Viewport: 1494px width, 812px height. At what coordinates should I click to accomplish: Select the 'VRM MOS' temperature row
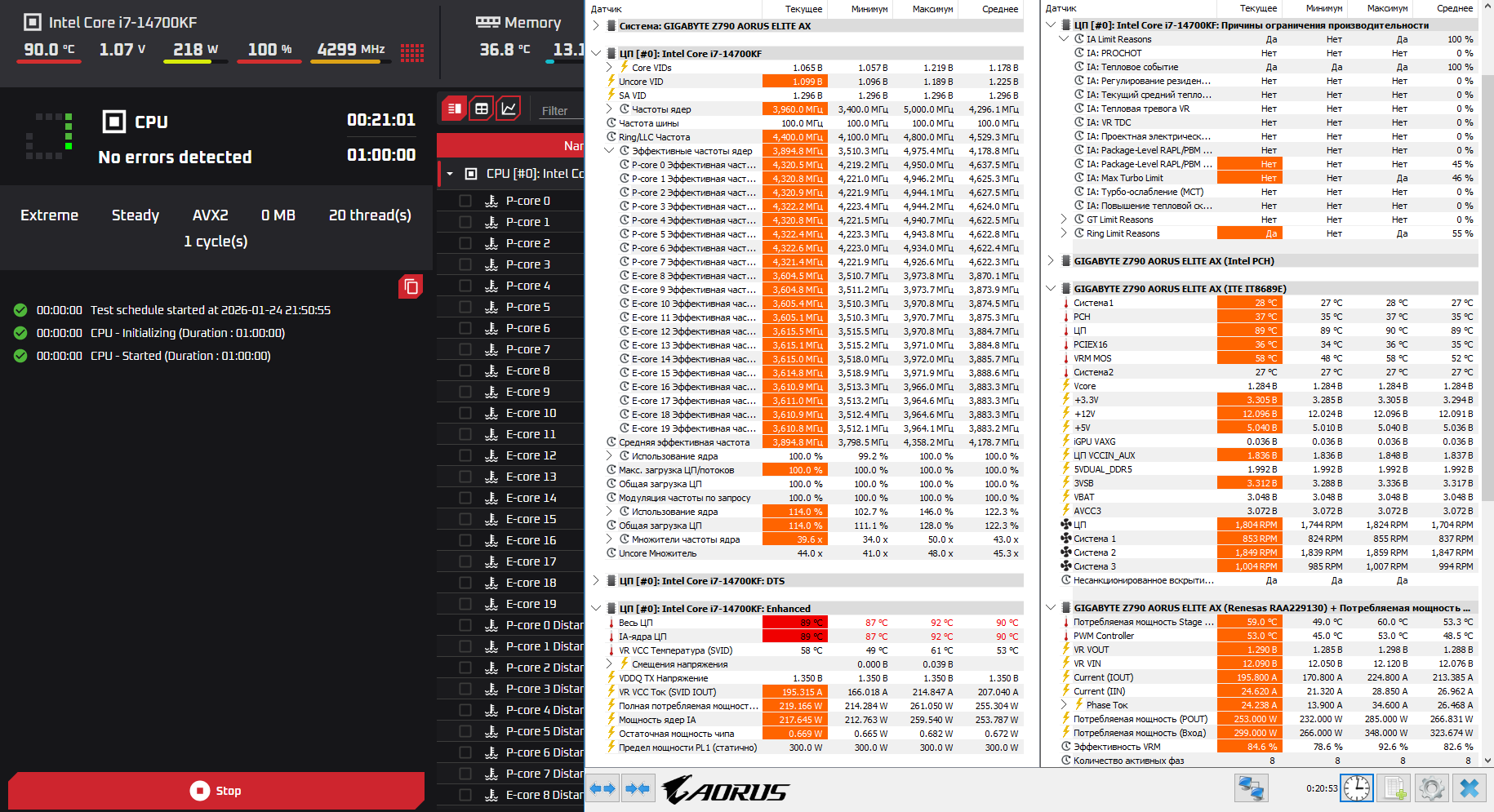pos(1269,358)
